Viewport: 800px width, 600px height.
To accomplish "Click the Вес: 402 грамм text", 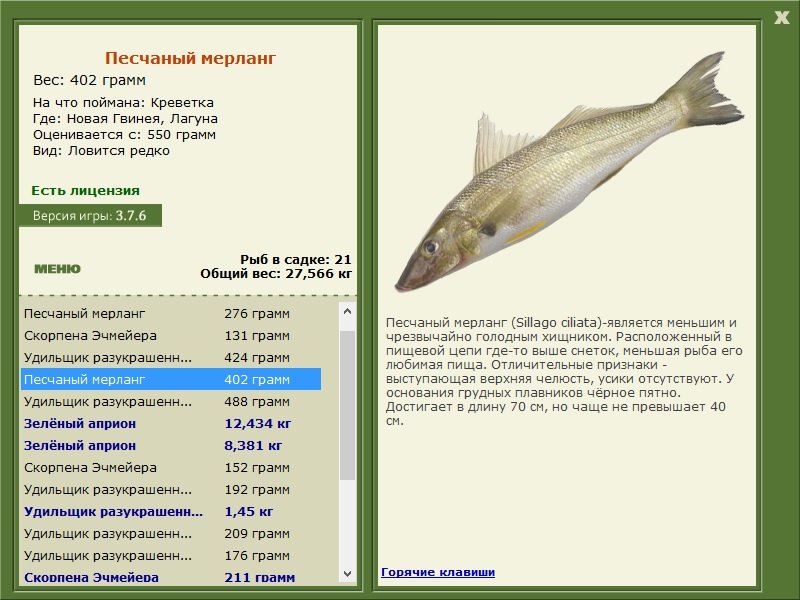I will pos(89,80).
